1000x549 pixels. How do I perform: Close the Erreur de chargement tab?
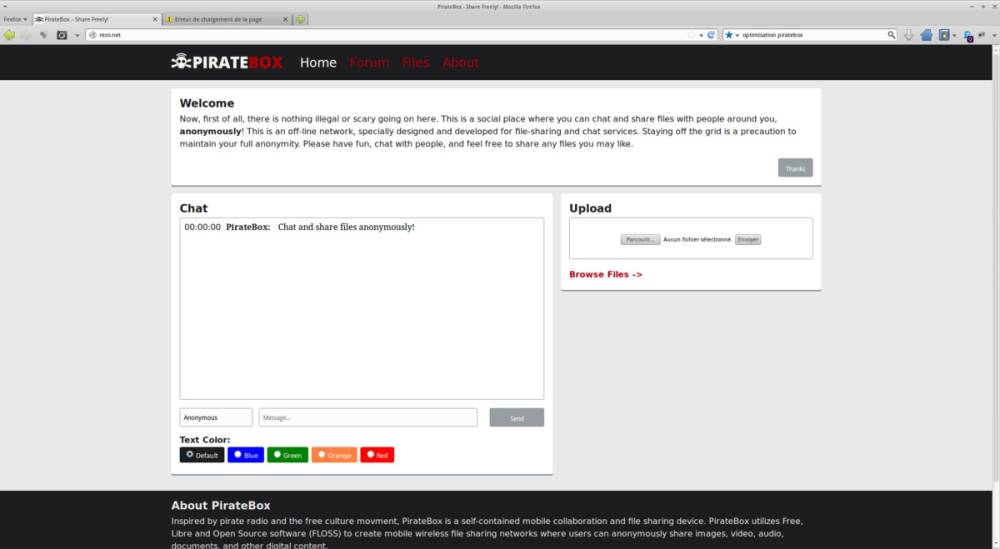[285, 19]
